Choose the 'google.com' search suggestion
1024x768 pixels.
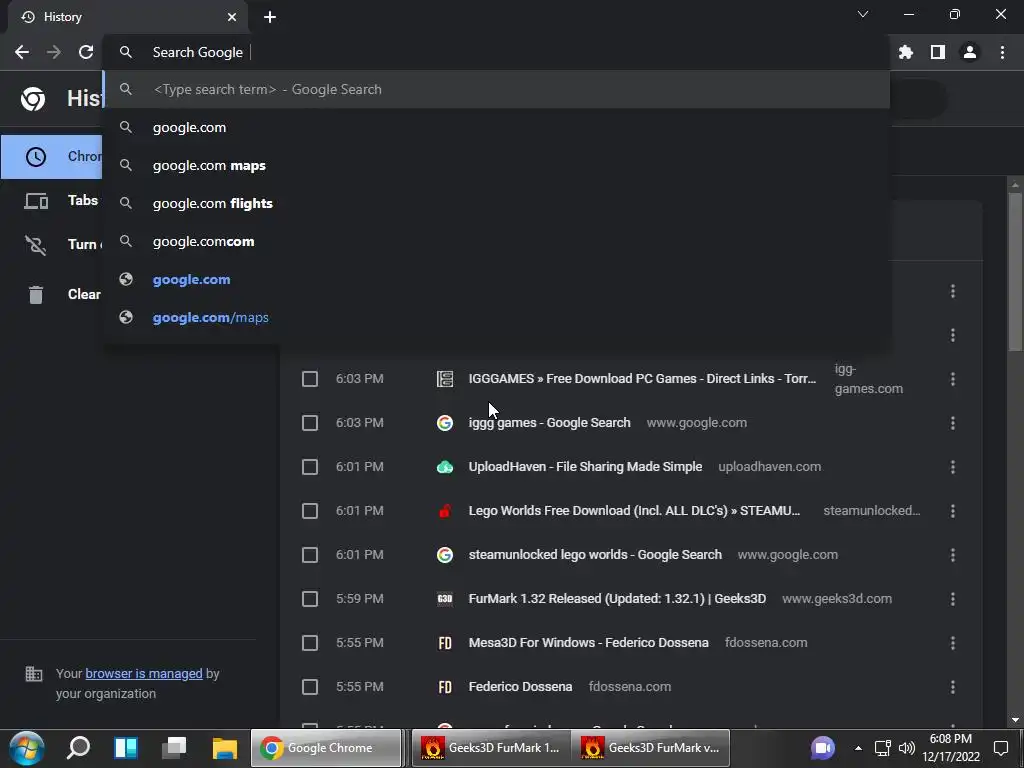tap(496, 127)
